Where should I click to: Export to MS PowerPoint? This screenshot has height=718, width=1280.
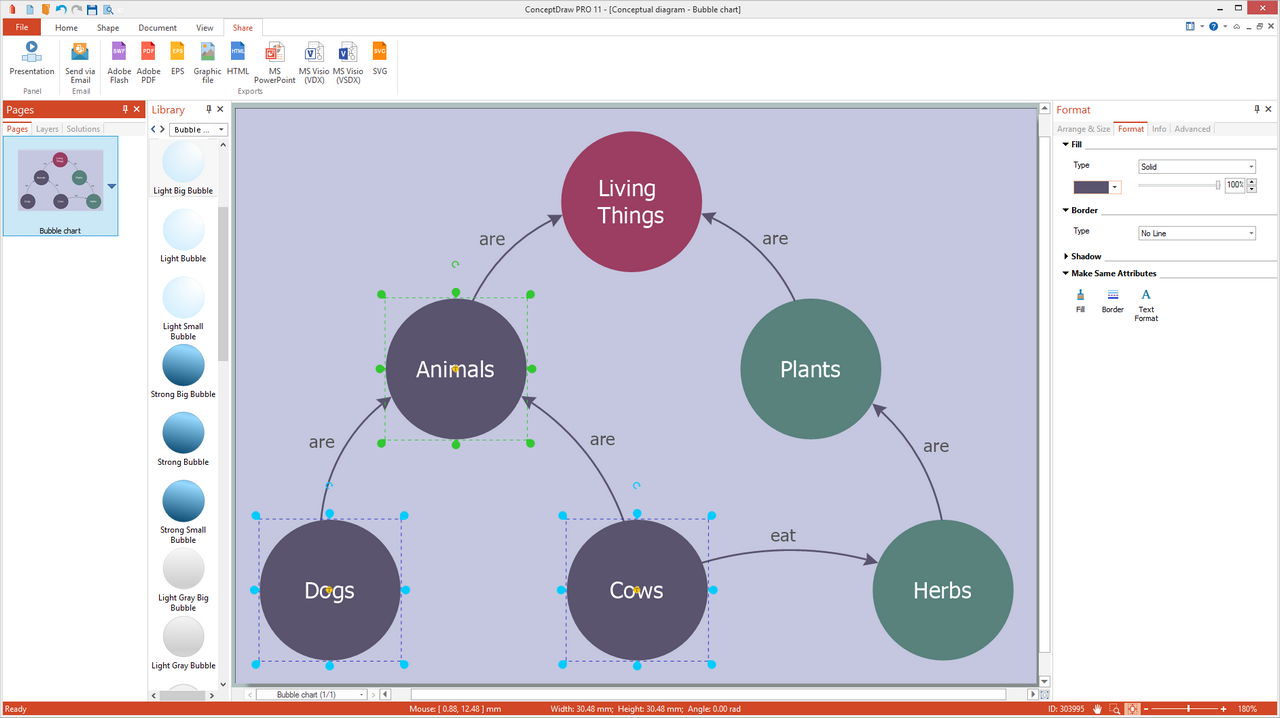tap(274, 62)
